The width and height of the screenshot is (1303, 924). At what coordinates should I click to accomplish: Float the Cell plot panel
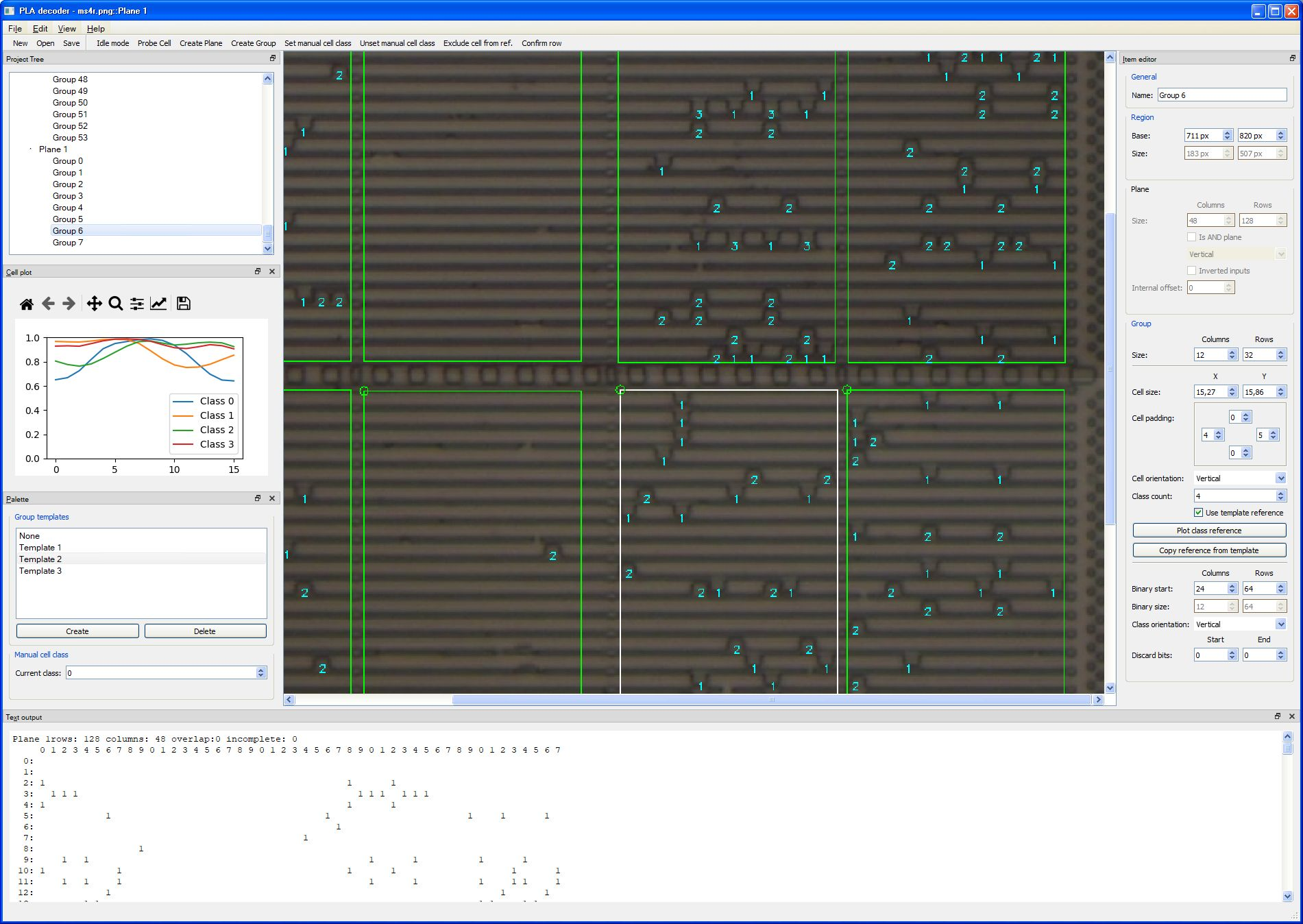[x=258, y=271]
